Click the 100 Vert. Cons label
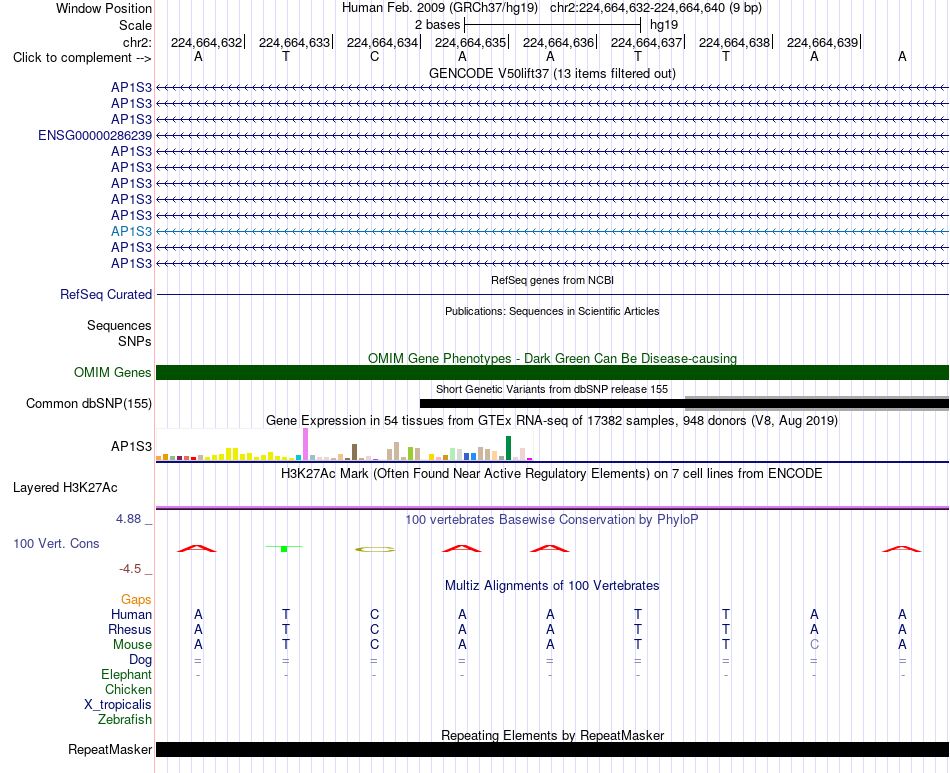This screenshot has height=773, width=950. coord(56,543)
